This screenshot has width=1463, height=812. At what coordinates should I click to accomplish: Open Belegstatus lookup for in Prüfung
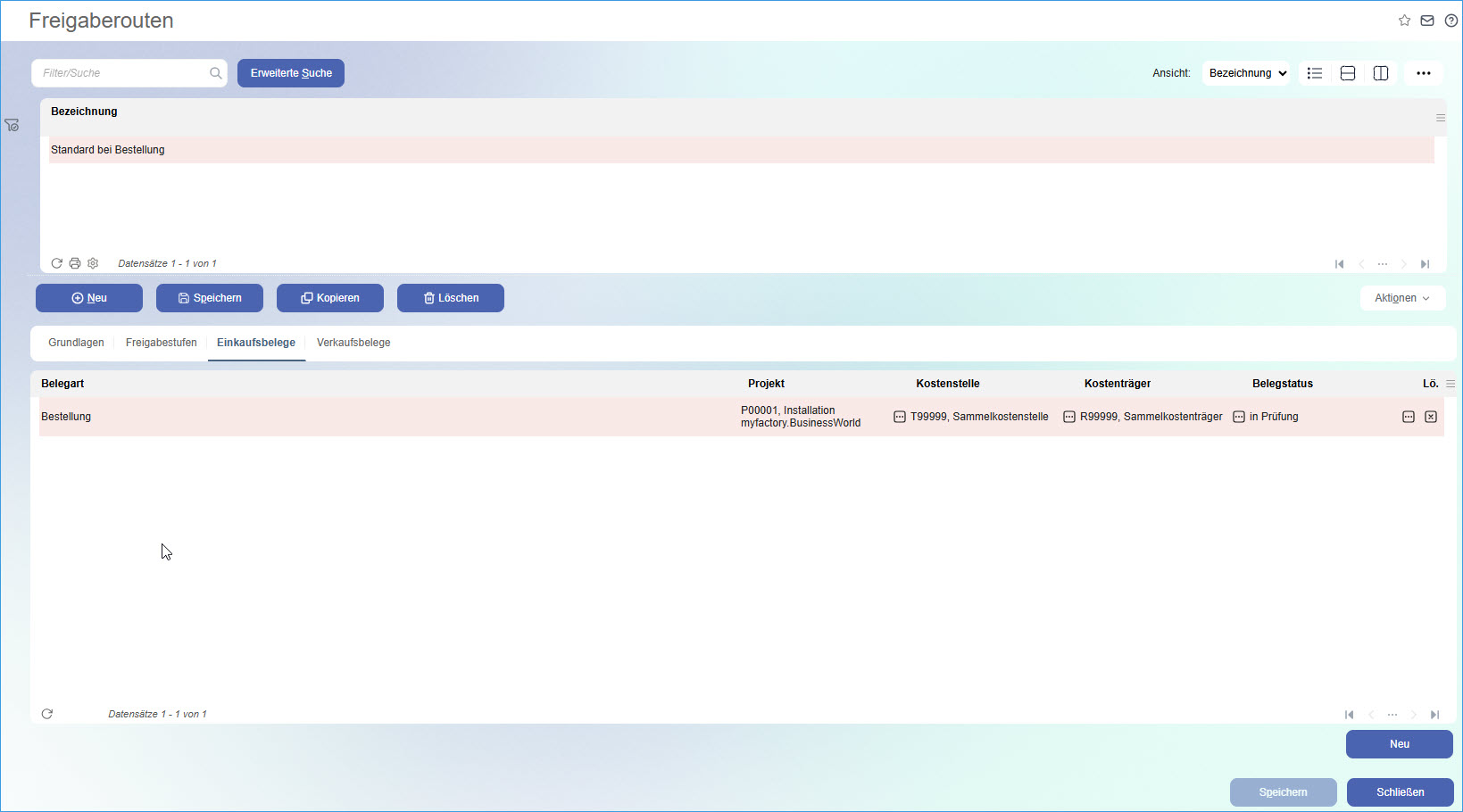[1239, 417]
